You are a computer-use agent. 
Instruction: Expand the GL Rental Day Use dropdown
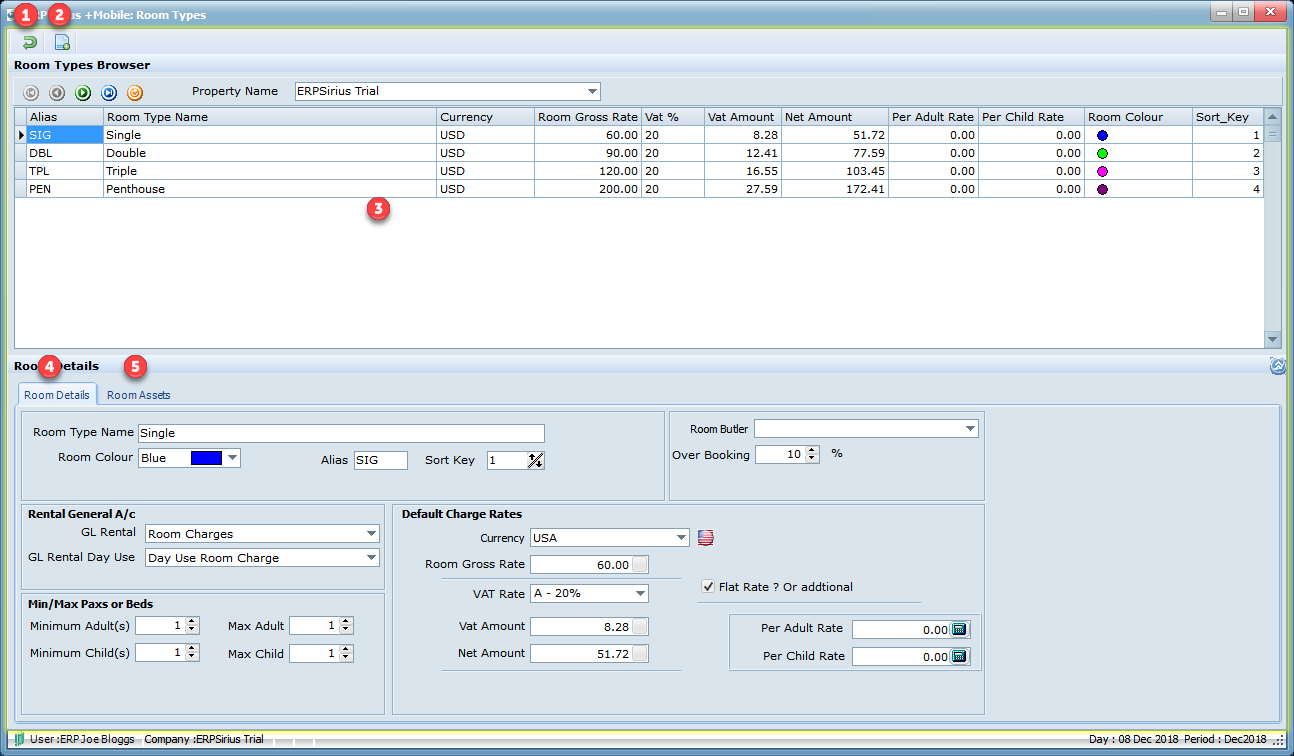pos(371,558)
